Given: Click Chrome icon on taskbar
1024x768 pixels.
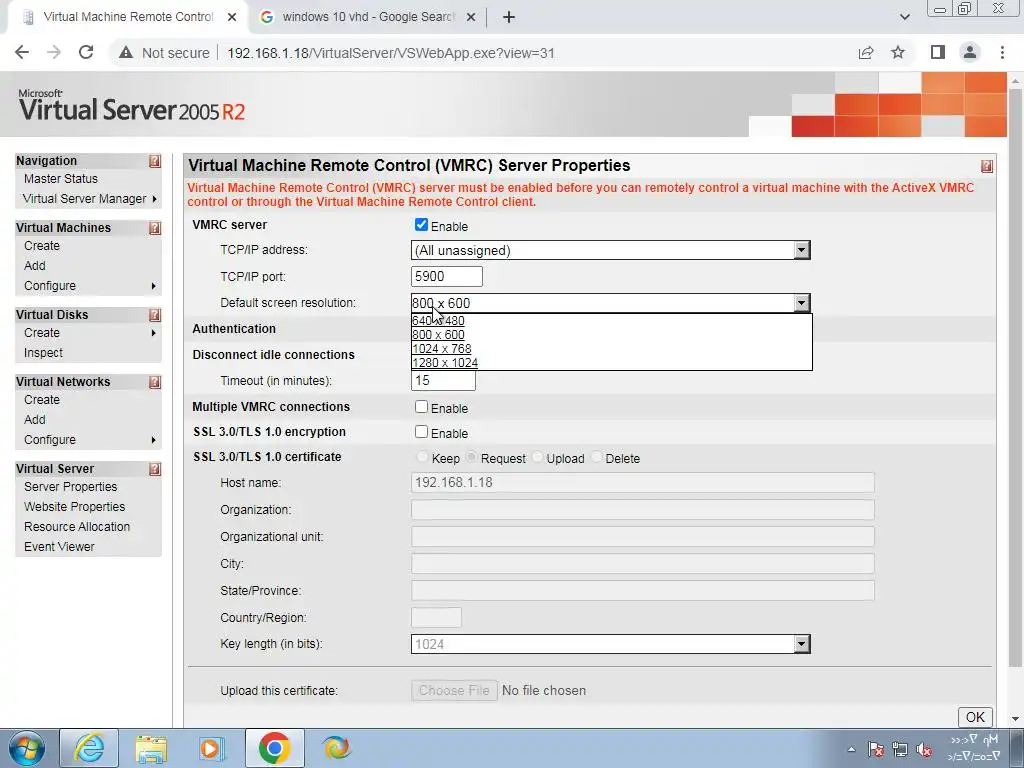Looking at the screenshot, I should pos(274,748).
